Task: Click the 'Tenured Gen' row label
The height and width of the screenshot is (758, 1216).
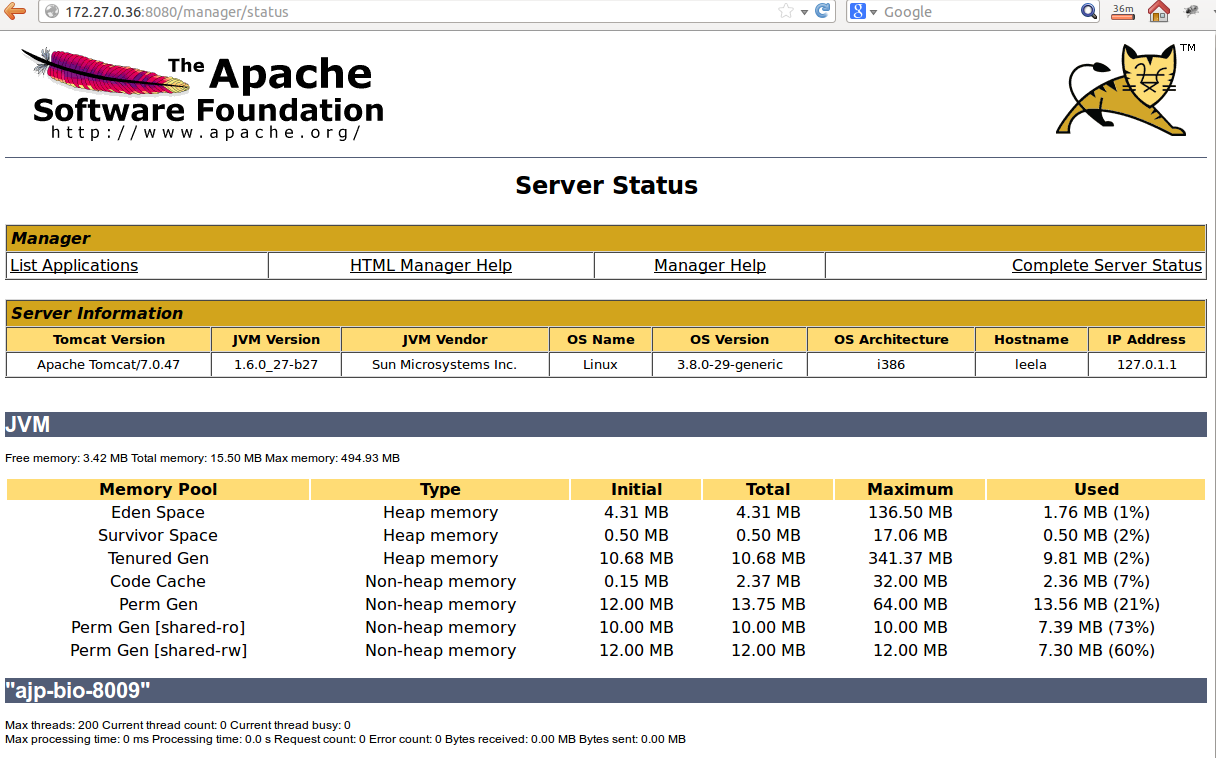Action: 158,558
